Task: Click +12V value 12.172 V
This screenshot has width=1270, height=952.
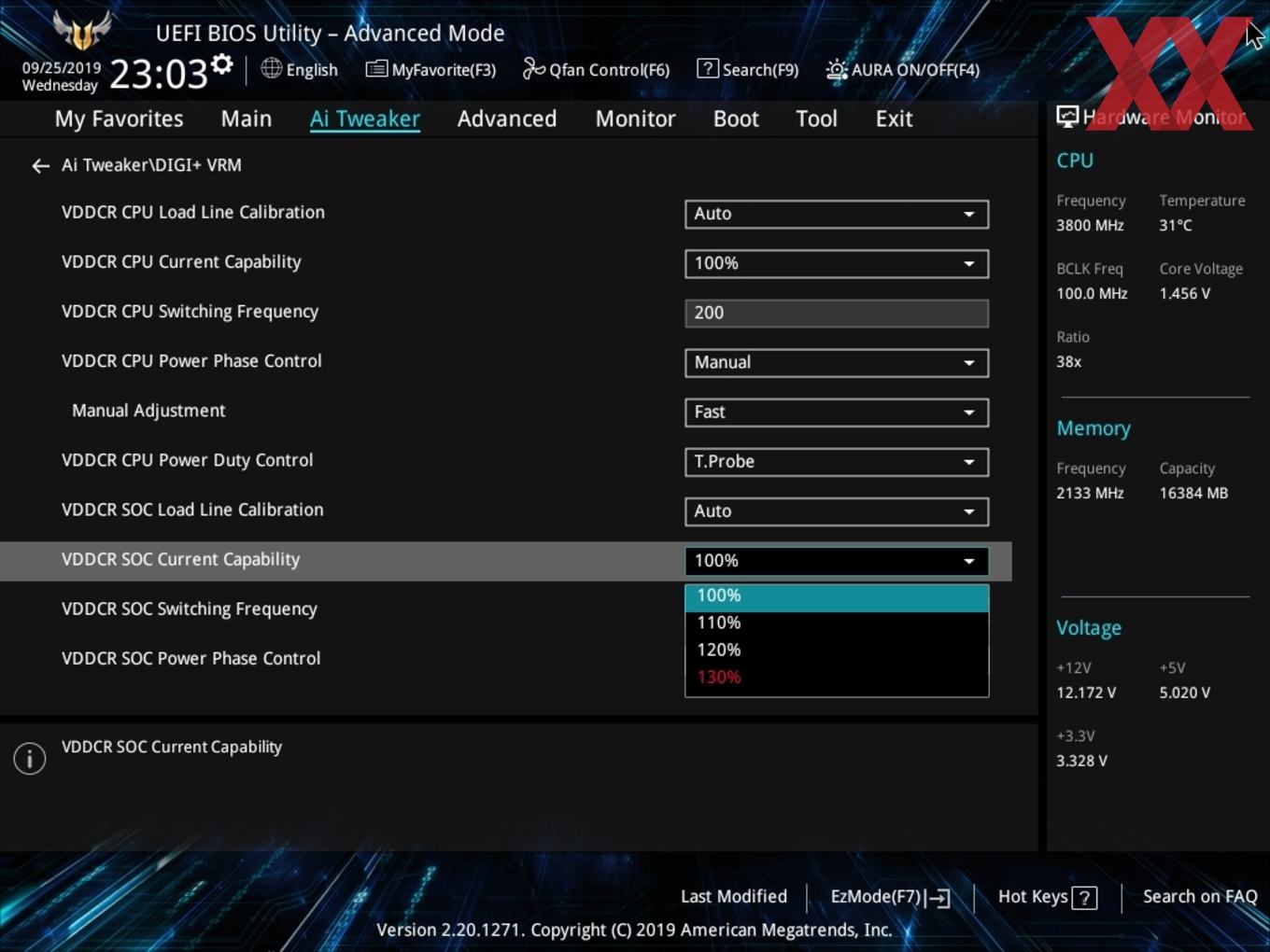Action: [1085, 693]
